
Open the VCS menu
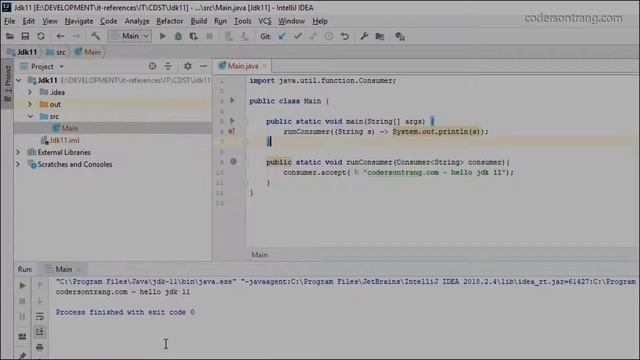coord(264,21)
